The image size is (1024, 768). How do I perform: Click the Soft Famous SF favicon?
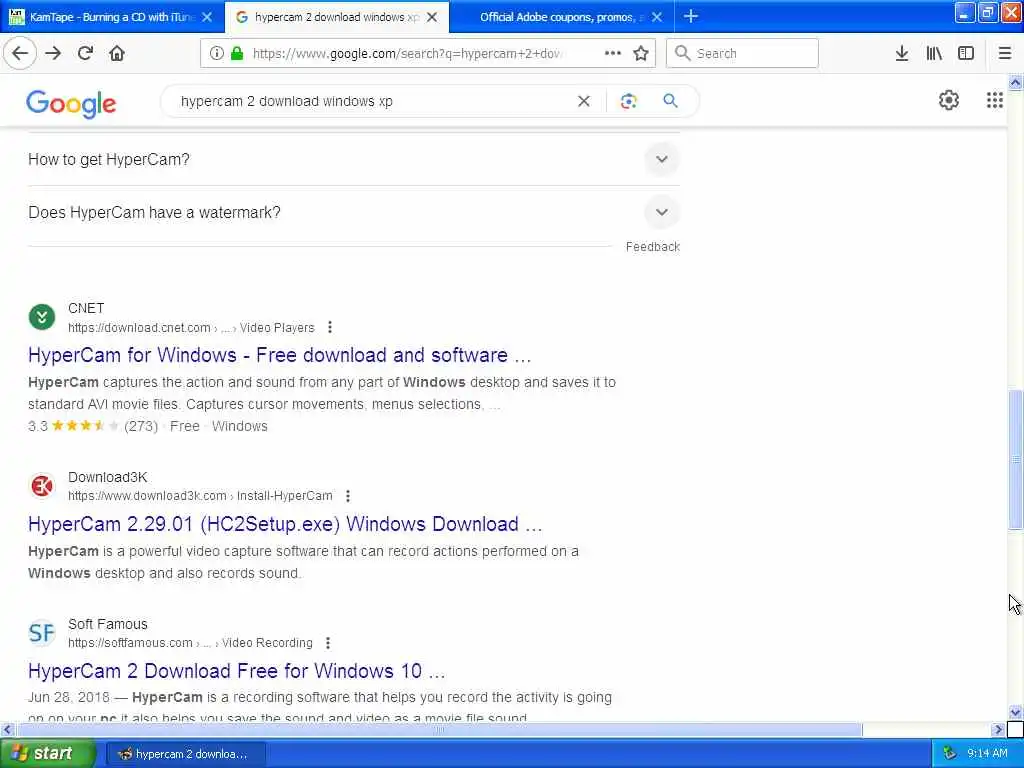pyautogui.click(x=42, y=633)
